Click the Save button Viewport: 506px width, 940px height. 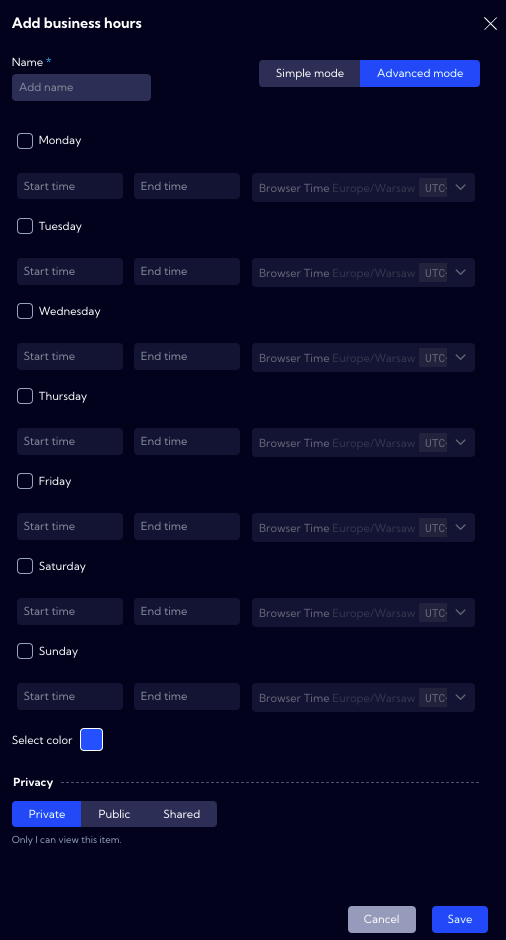point(460,919)
